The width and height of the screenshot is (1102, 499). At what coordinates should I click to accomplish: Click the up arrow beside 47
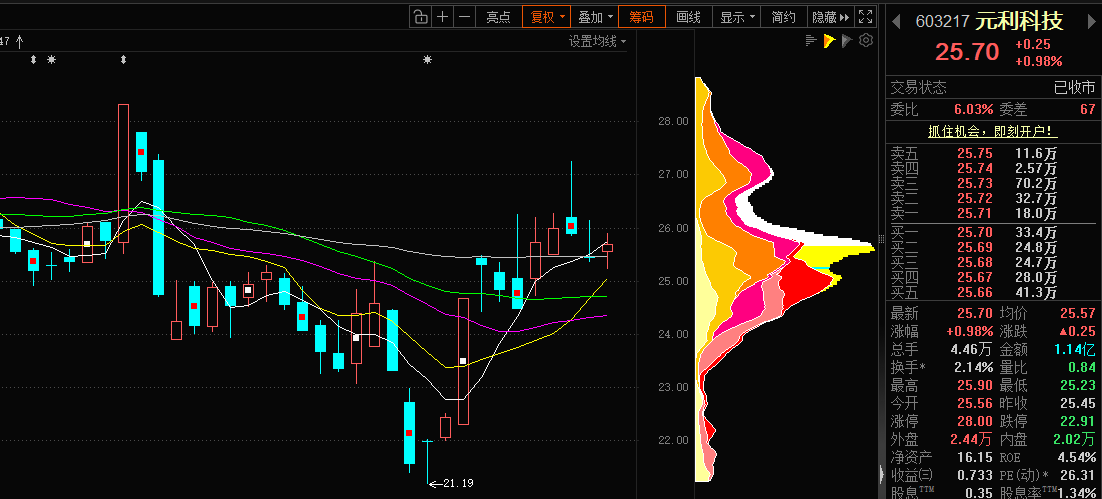[20, 41]
